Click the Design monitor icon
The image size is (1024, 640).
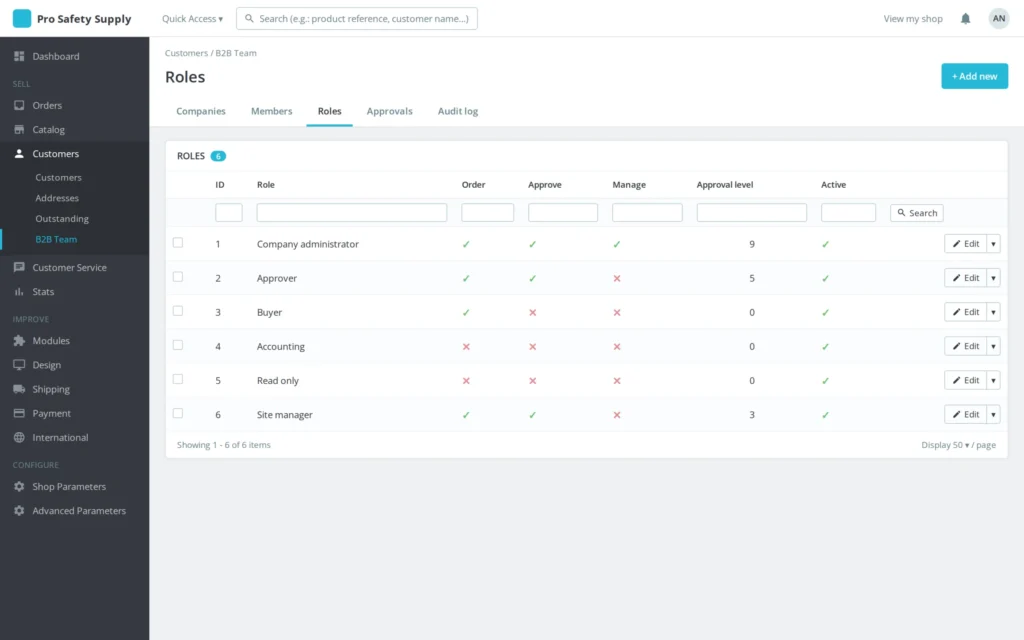tap(19, 364)
